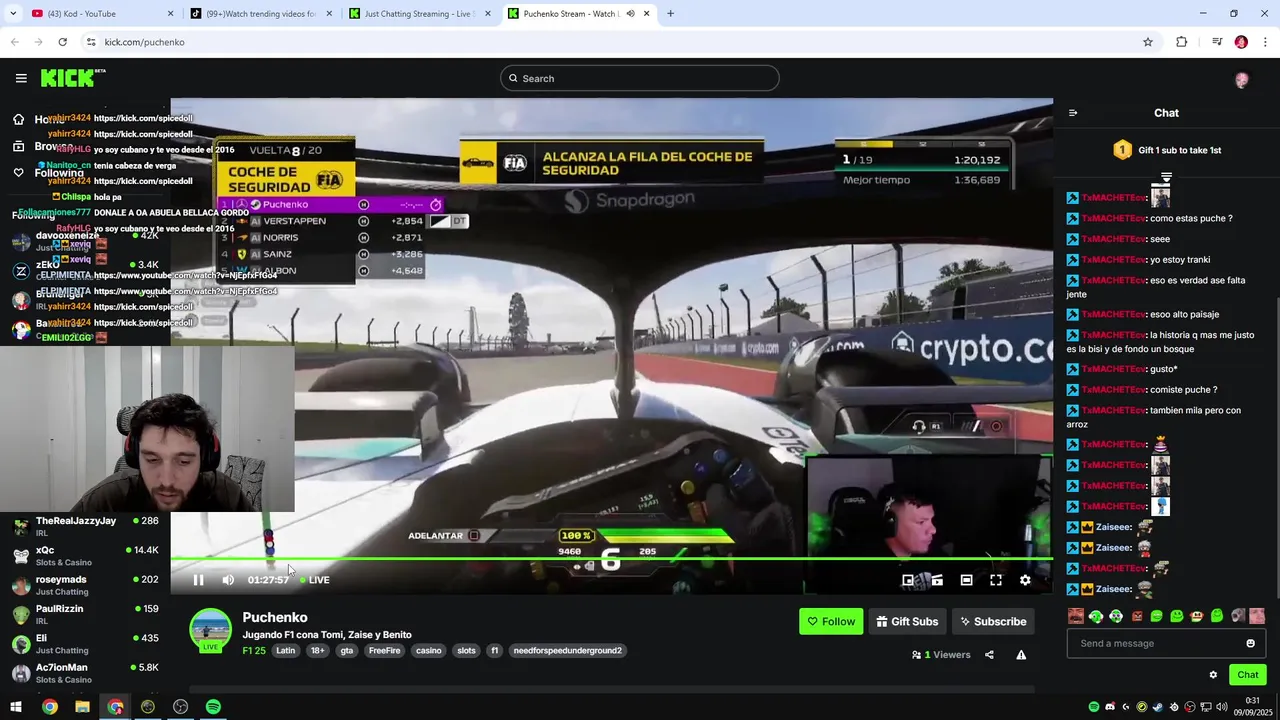This screenshot has height=720, width=1280.
Task: Click the Kick Search box
Action: (x=640, y=78)
